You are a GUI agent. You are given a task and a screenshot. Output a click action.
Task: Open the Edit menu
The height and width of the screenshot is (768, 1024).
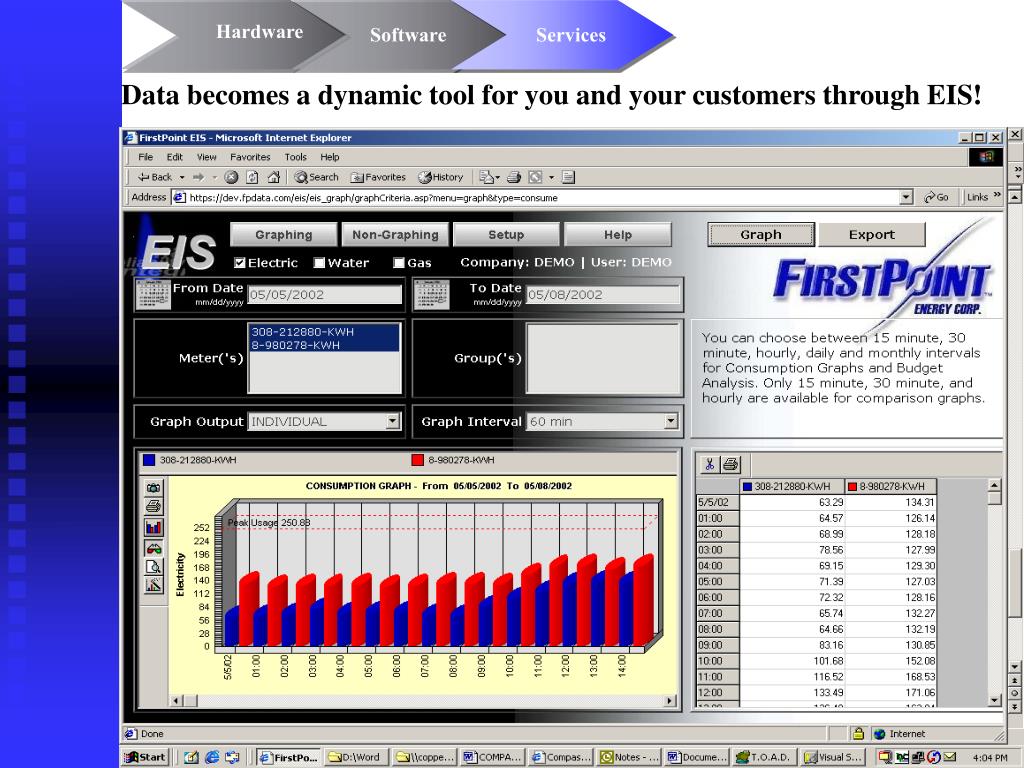[x=174, y=157]
